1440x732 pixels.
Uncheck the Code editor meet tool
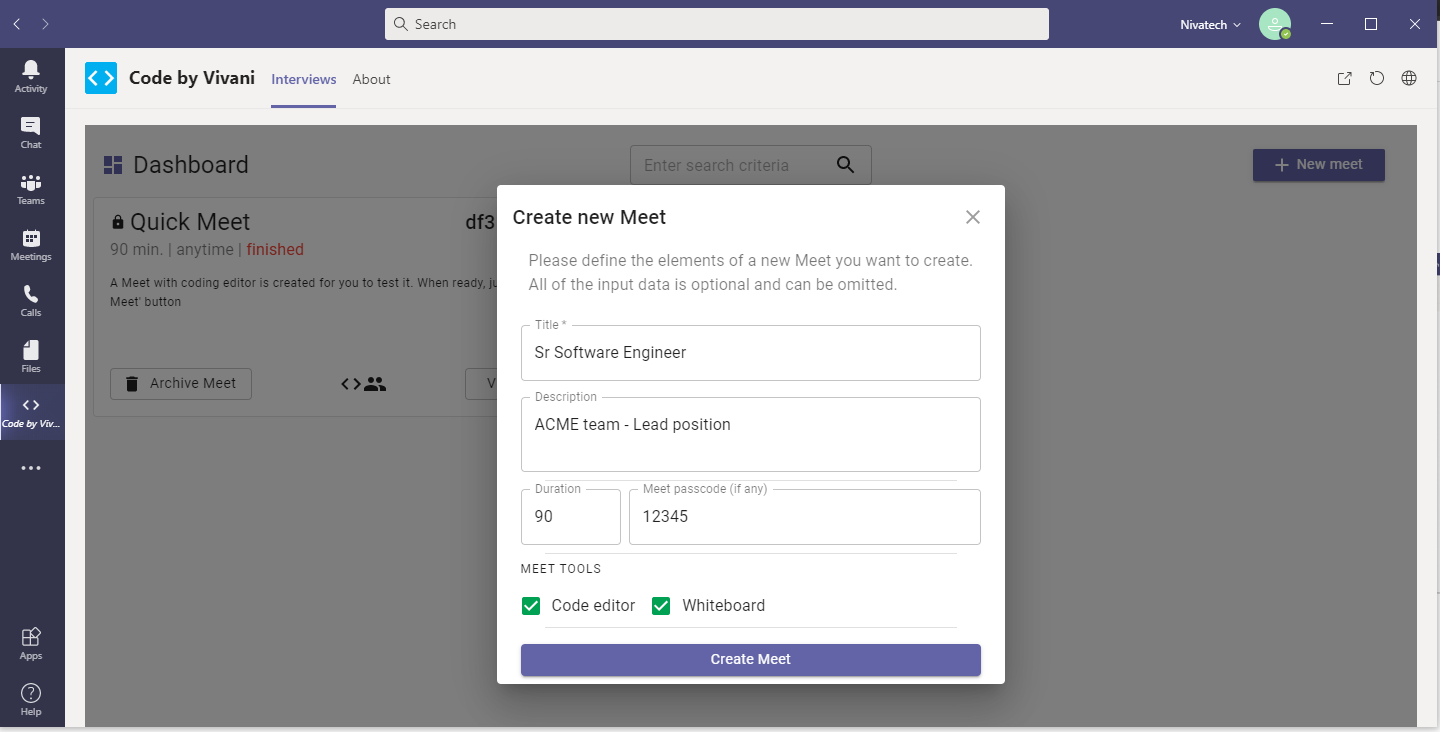530,605
